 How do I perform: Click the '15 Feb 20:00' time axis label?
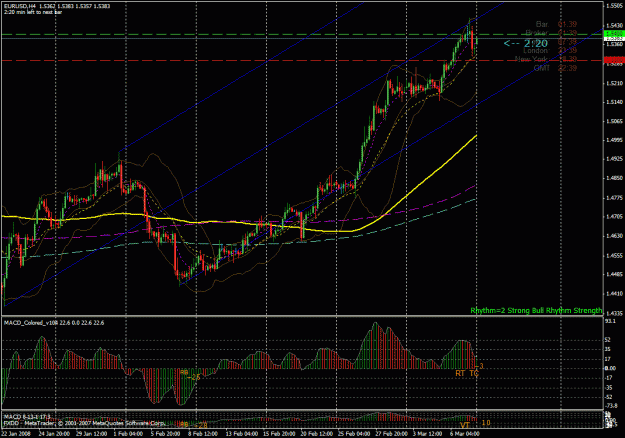pyautogui.click(x=278, y=434)
